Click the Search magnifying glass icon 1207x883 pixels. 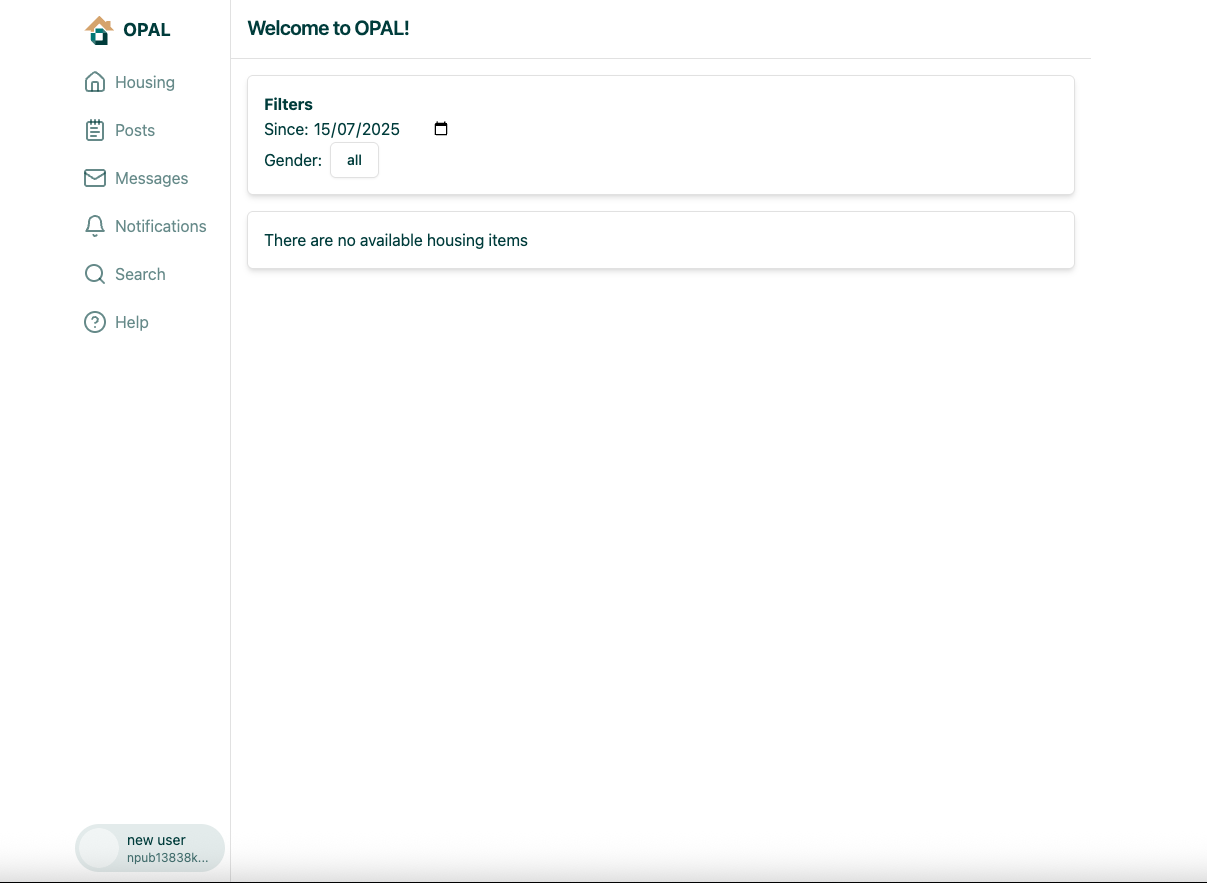[95, 274]
